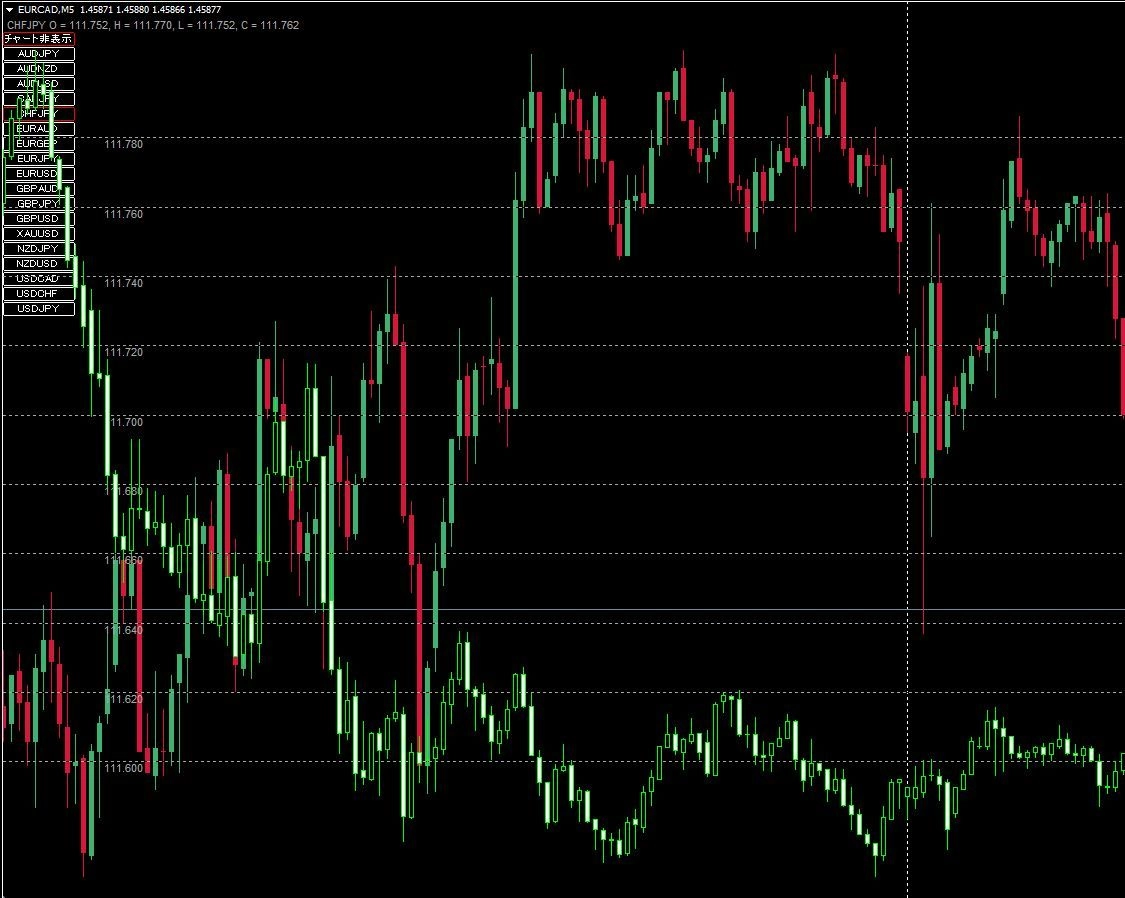Switch to the GBPJPY pair
The height and width of the screenshot is (898, 1125).
pos(39,204)
